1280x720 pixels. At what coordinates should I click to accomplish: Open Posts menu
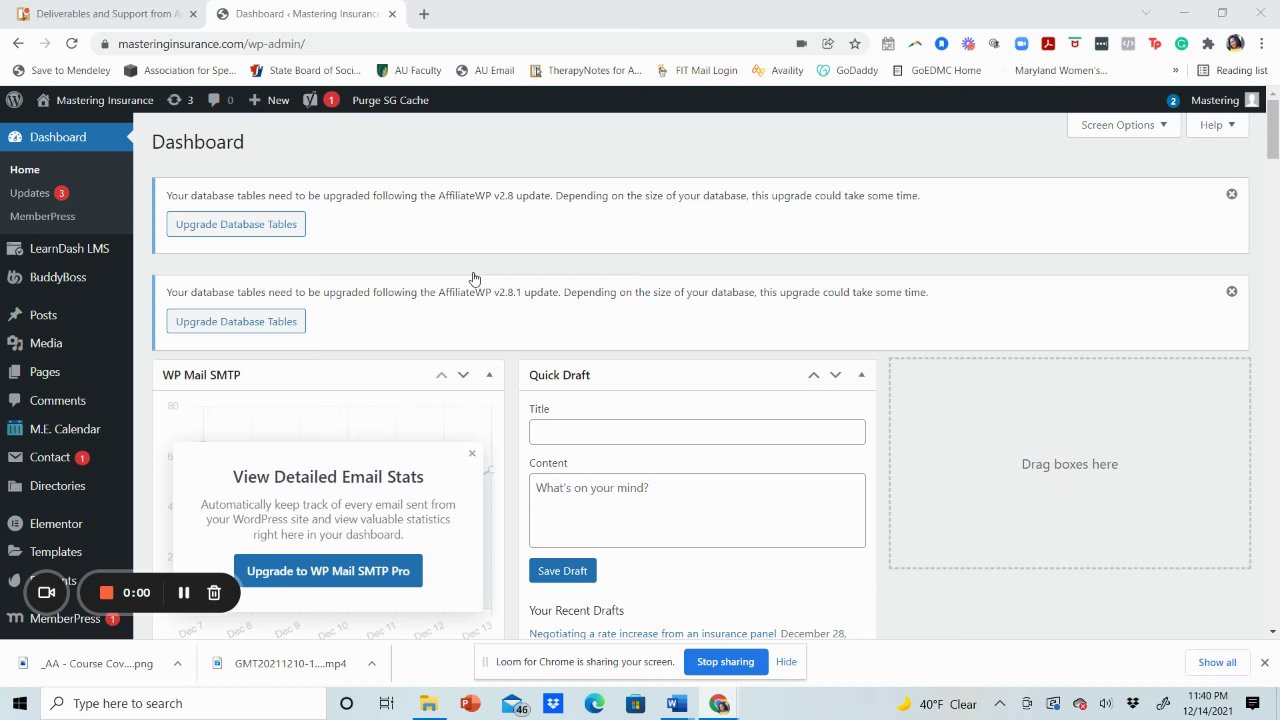66,314
